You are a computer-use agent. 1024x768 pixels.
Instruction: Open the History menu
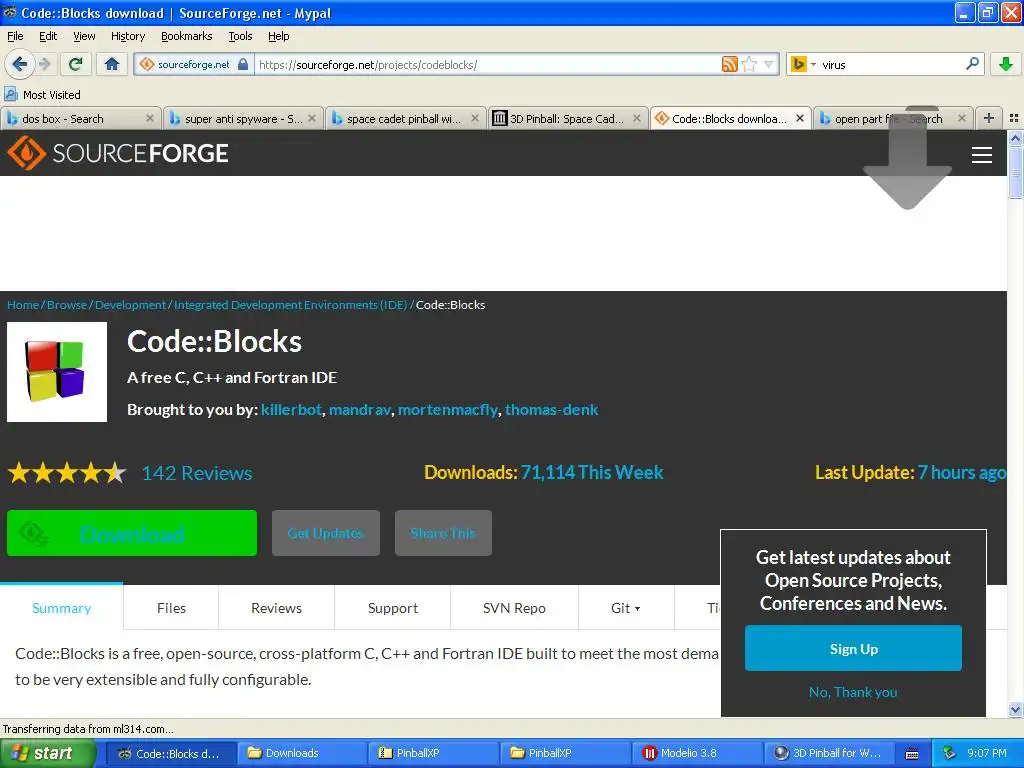[128, 36]
